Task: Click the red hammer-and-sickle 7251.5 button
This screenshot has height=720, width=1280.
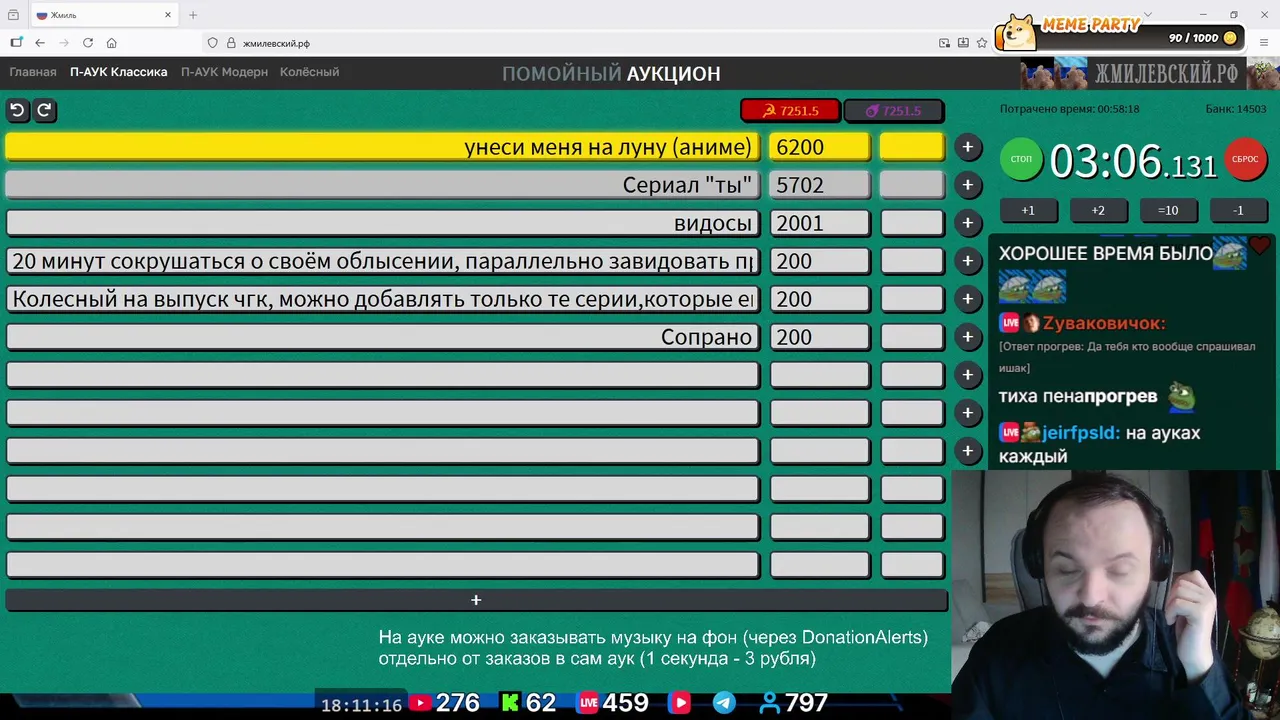Action: [x=790, y=111]
